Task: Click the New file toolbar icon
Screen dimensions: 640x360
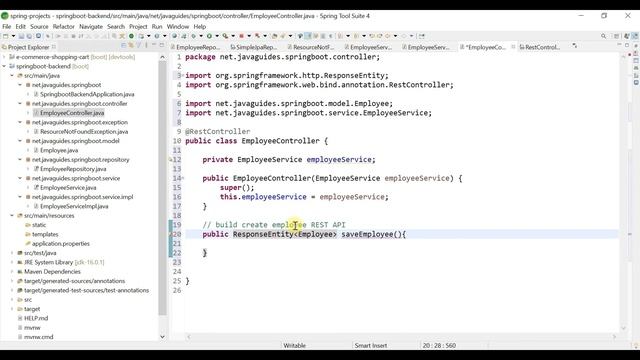Action: coord(6,36)
